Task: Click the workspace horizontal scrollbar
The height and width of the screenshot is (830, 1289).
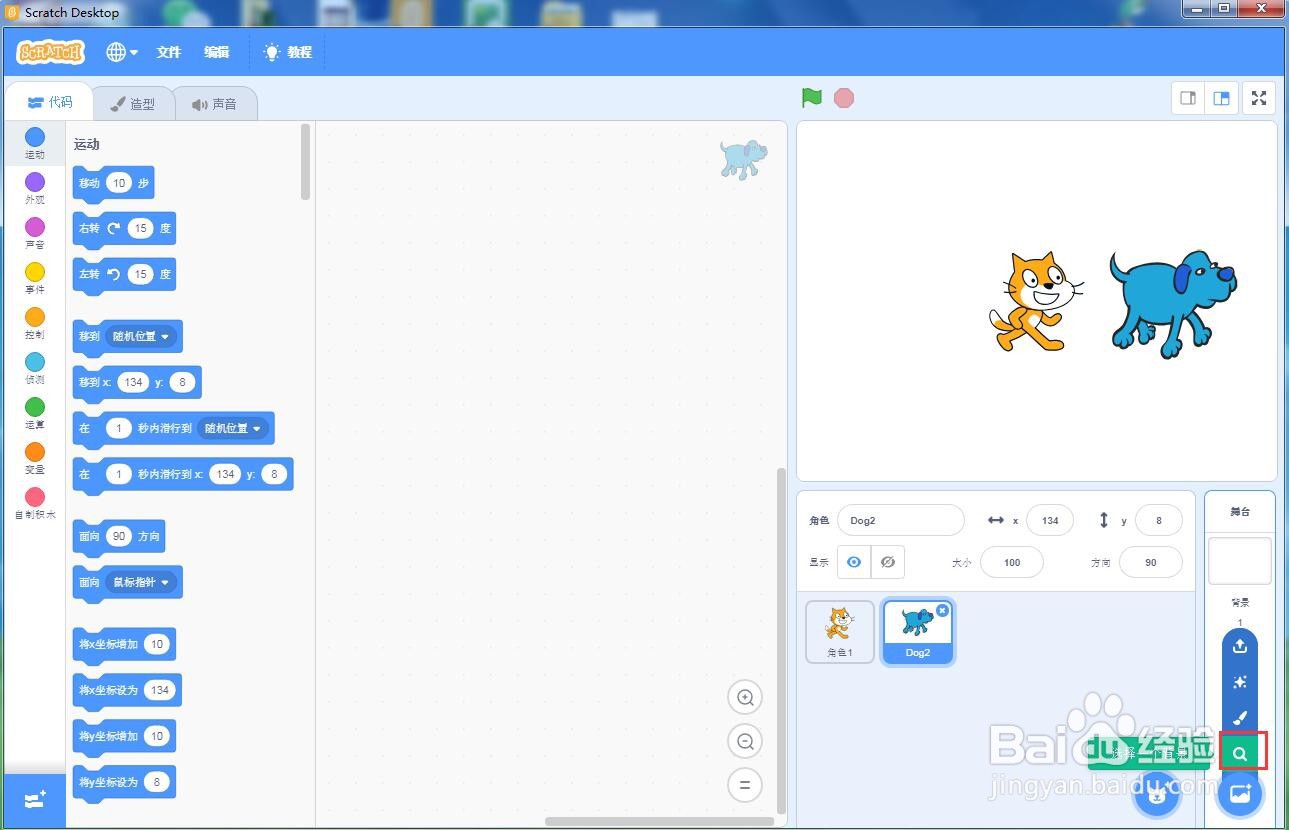Action: click(x=659, y=822)
